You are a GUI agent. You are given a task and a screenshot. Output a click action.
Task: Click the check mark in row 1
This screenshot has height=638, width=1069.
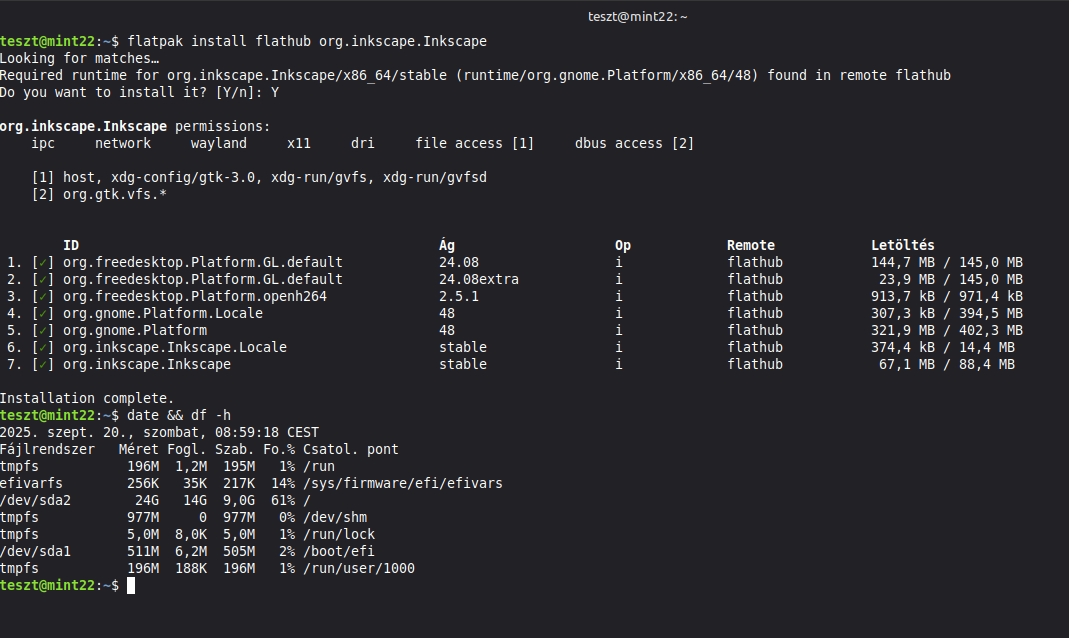[x=43, y=262]
